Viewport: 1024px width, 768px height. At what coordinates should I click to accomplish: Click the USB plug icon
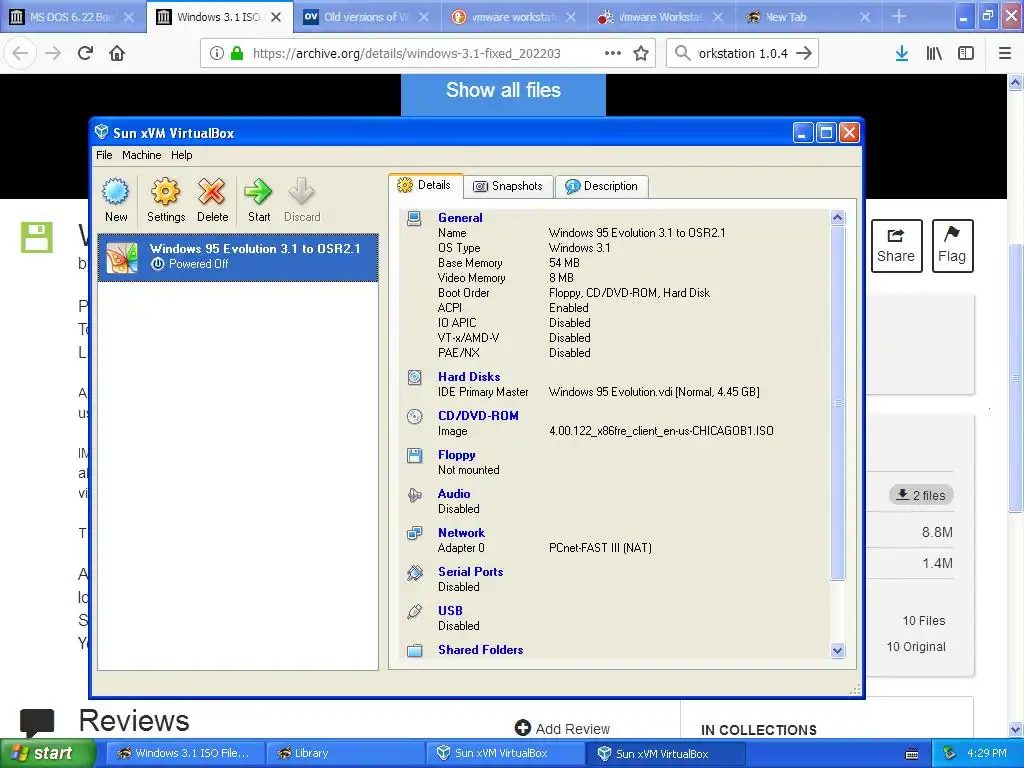[414, 611]
